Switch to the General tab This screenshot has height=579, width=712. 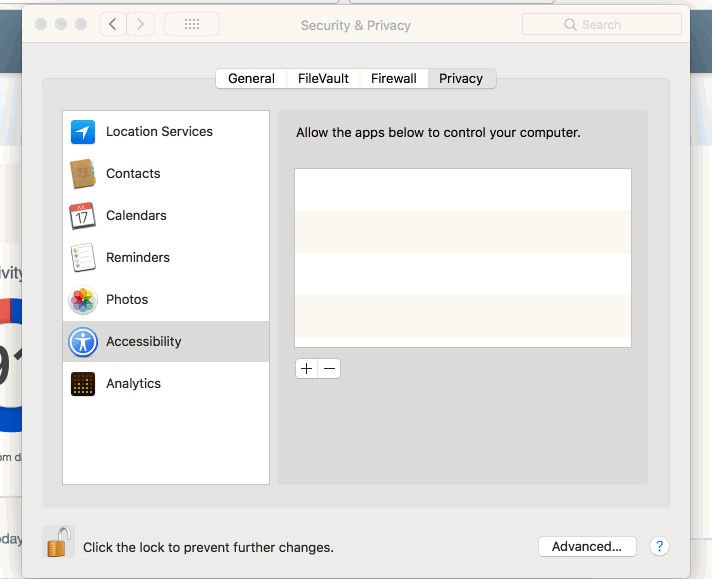(x=252, y=79)
